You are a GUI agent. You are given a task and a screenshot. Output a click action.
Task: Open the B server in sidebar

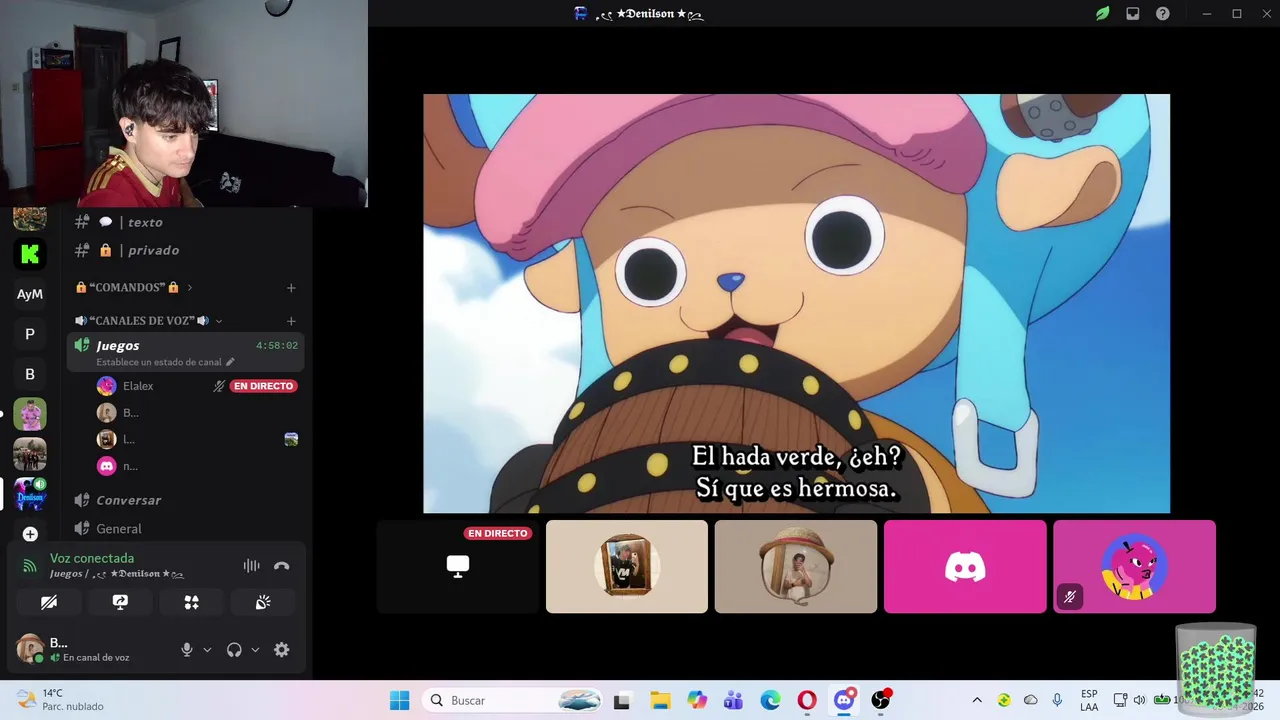point(30,374)
